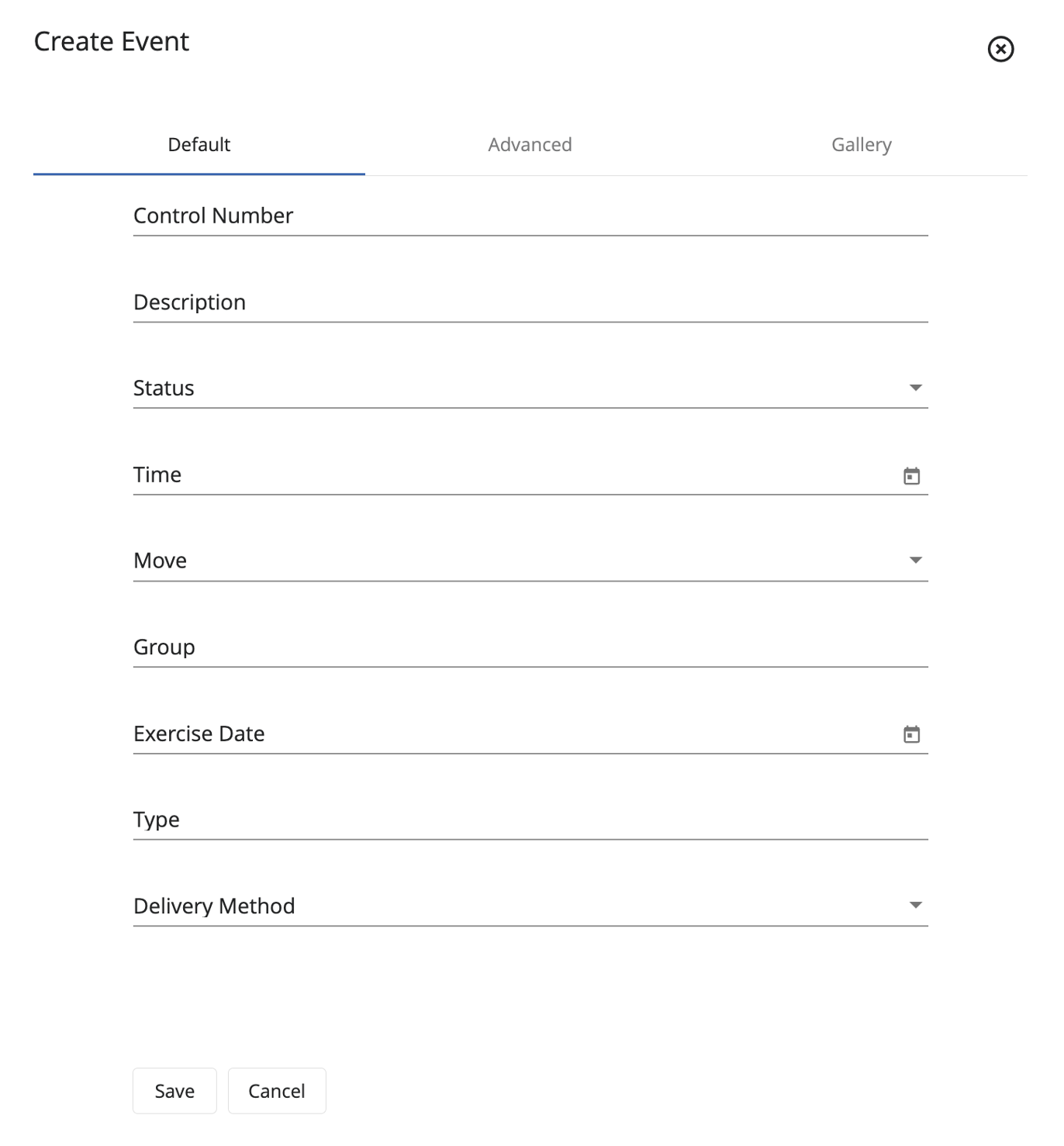This screenshot has width=1064, height=1146.
Task: Open the Exercise Date calendar icon
Action: tap(911, 734)
